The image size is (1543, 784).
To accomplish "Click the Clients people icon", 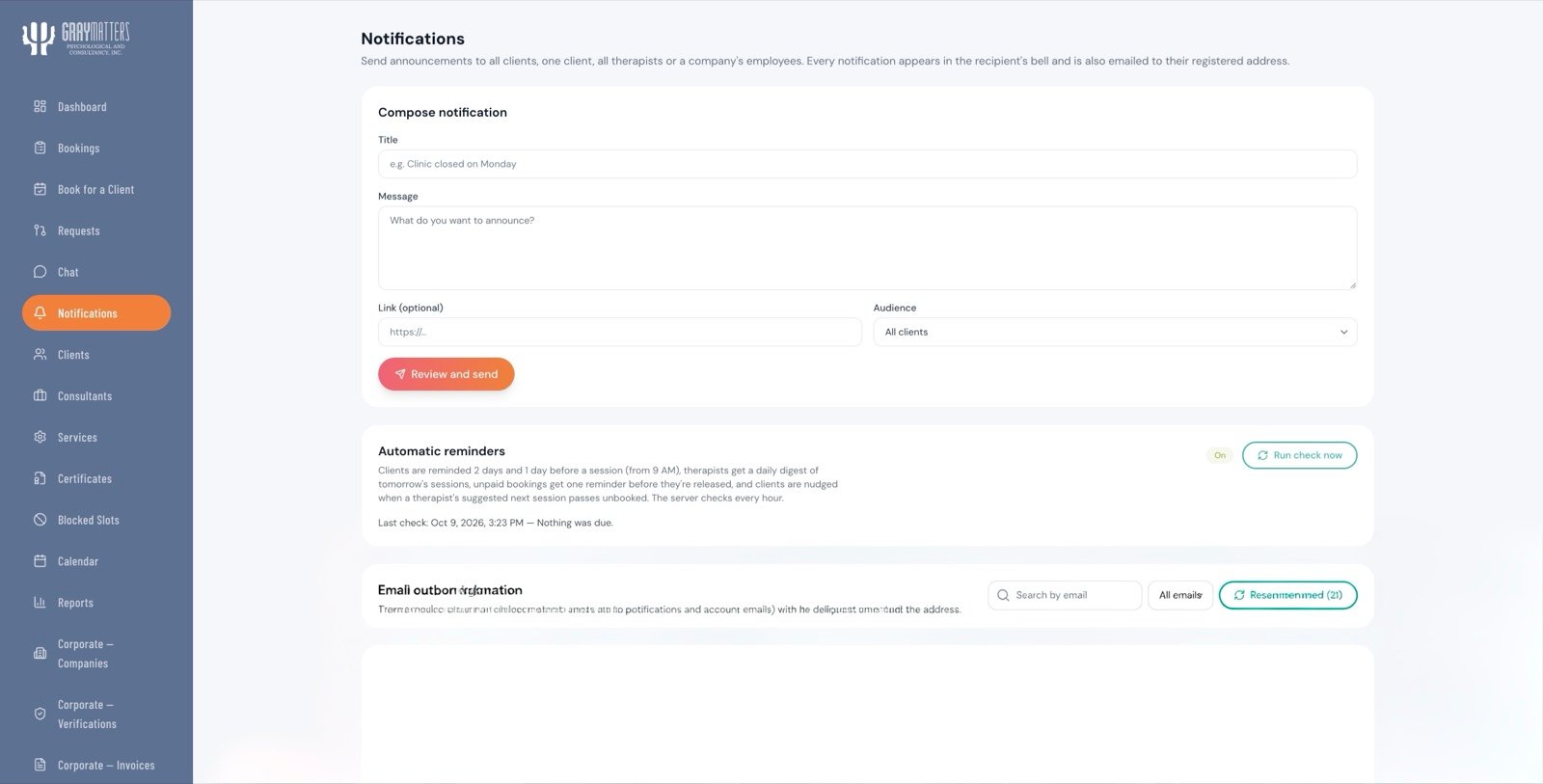I will pyautogui.click(x=40, y=354).
